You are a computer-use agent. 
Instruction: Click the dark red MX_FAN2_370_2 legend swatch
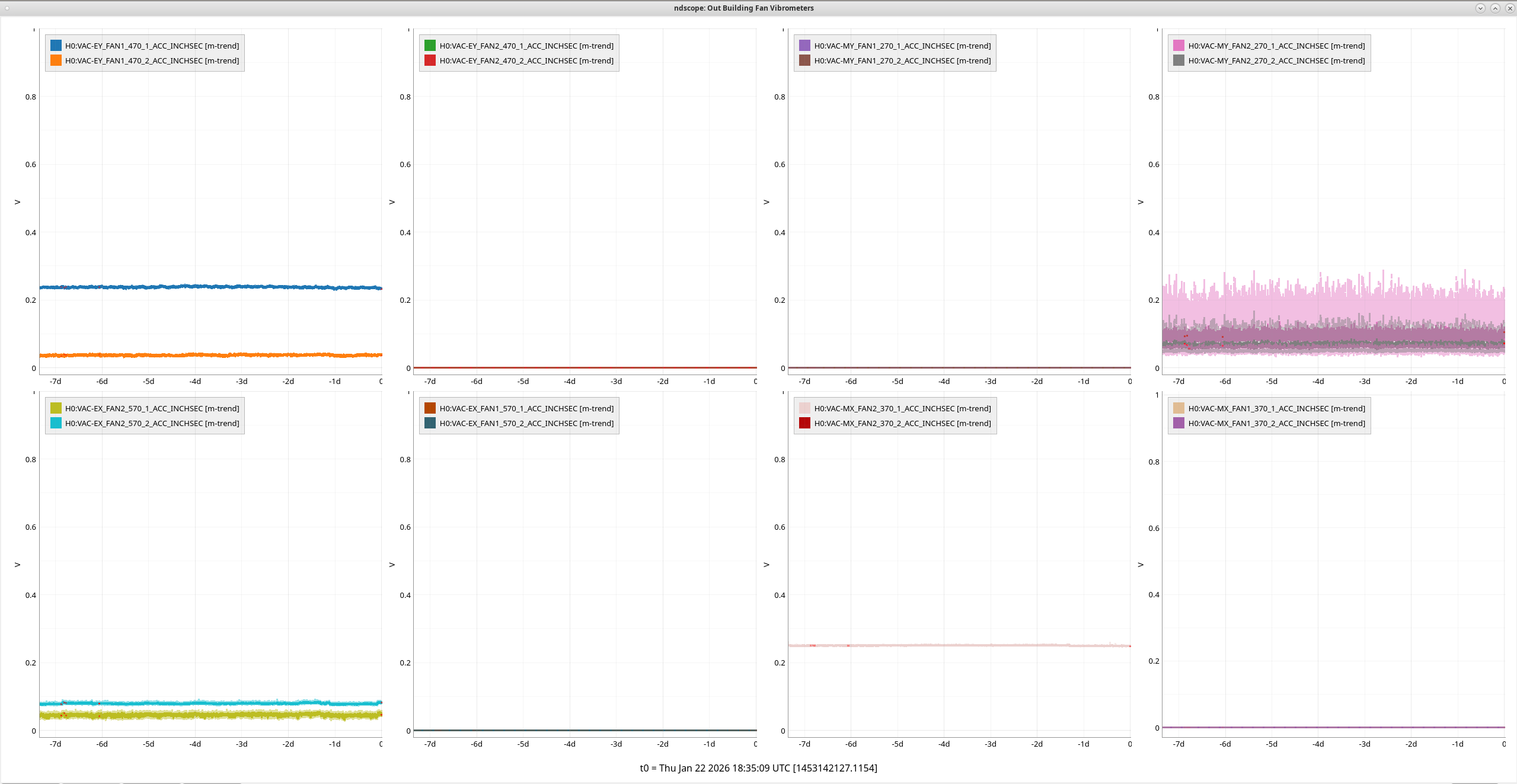tap(804, 423)
